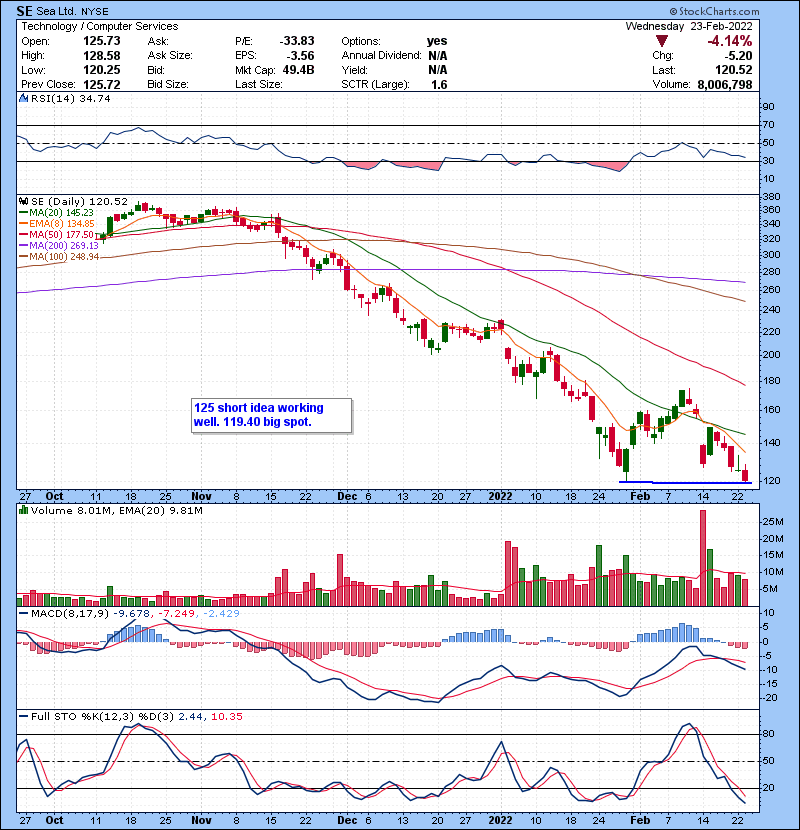This screenshot has width=800, height=830.
Task: Click the Oct label on bottom date axis
Action: (x=55, y=820)
